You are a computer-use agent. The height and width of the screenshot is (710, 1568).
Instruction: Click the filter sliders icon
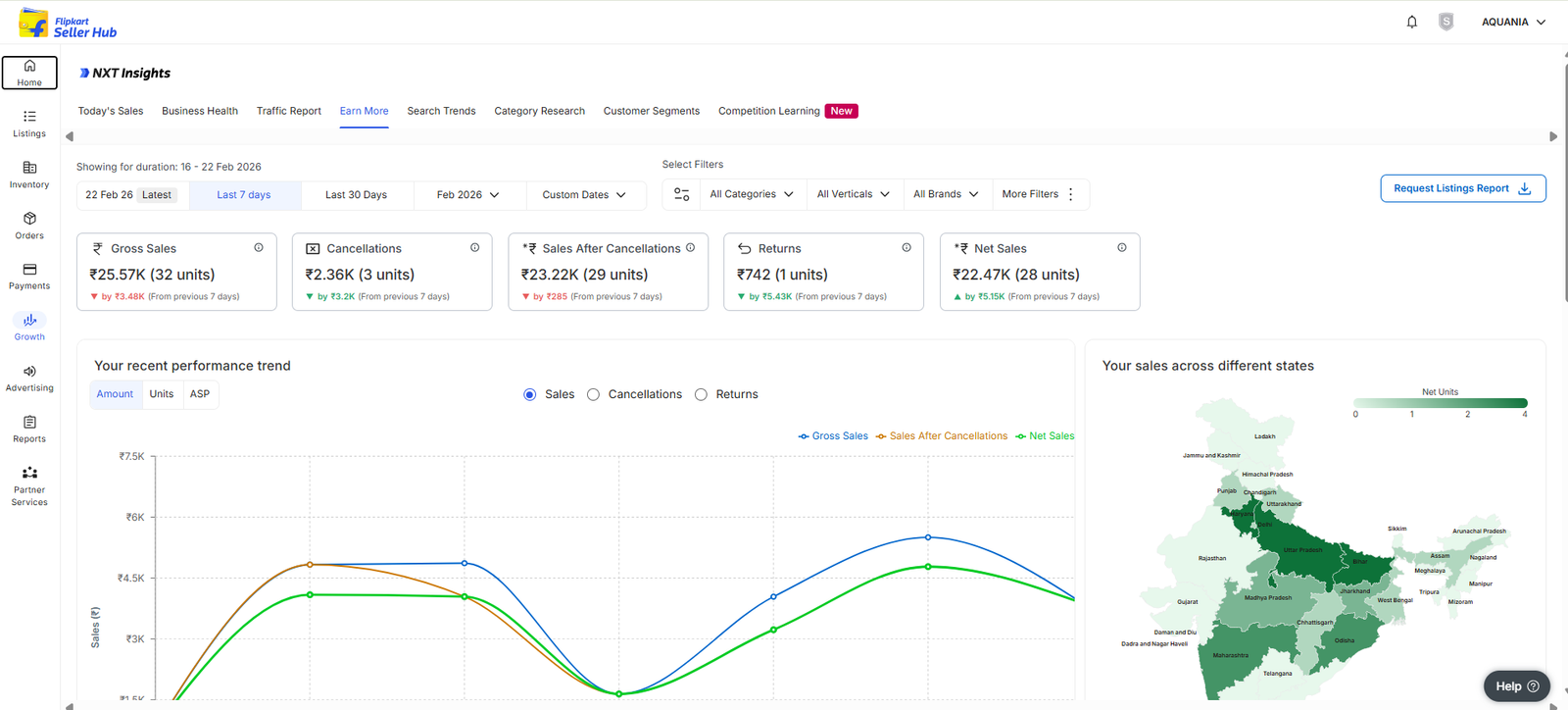pyautogui.click(x=682, y=194)
